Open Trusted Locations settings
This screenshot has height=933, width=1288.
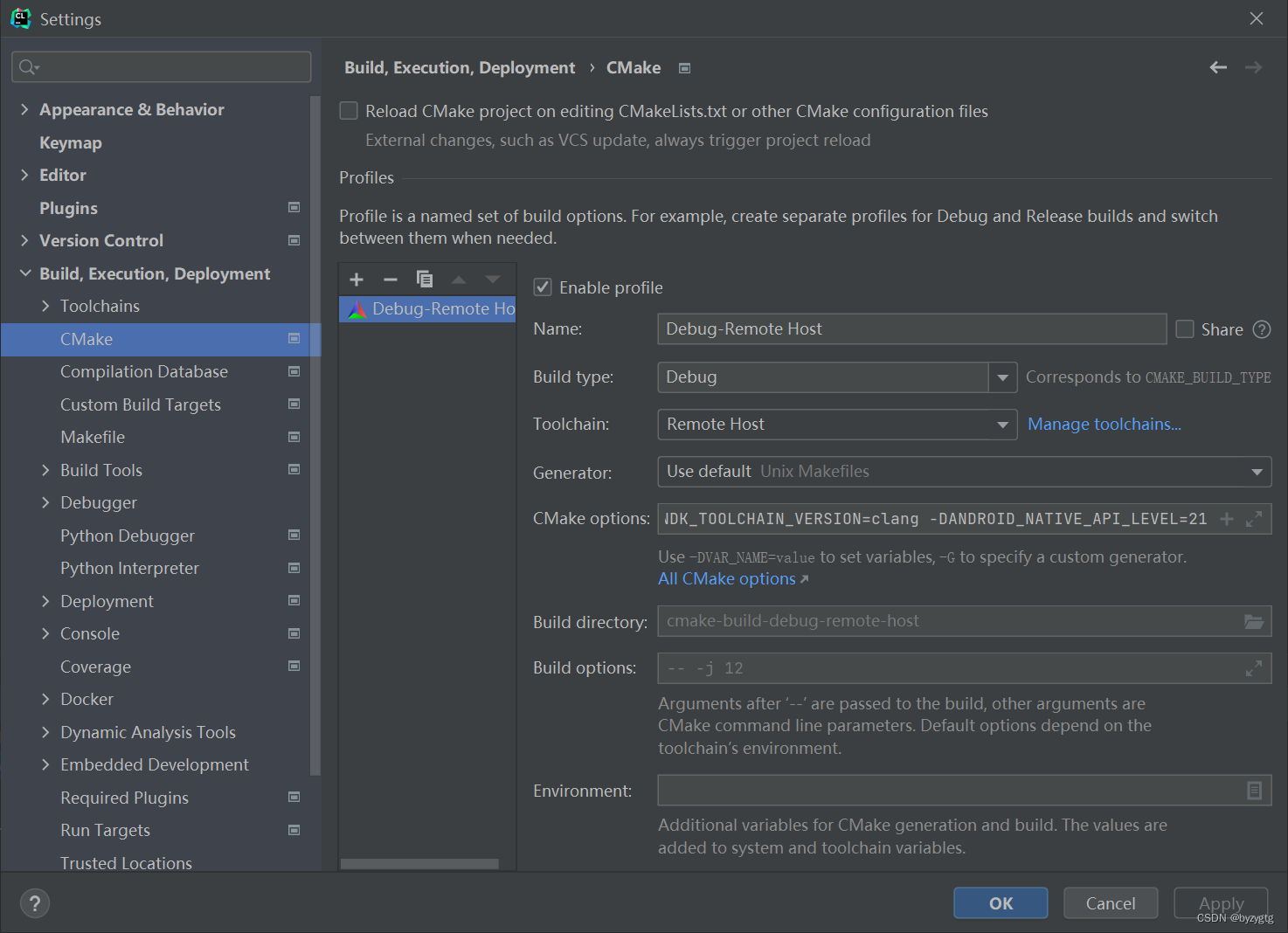click(x=126, y=863)
